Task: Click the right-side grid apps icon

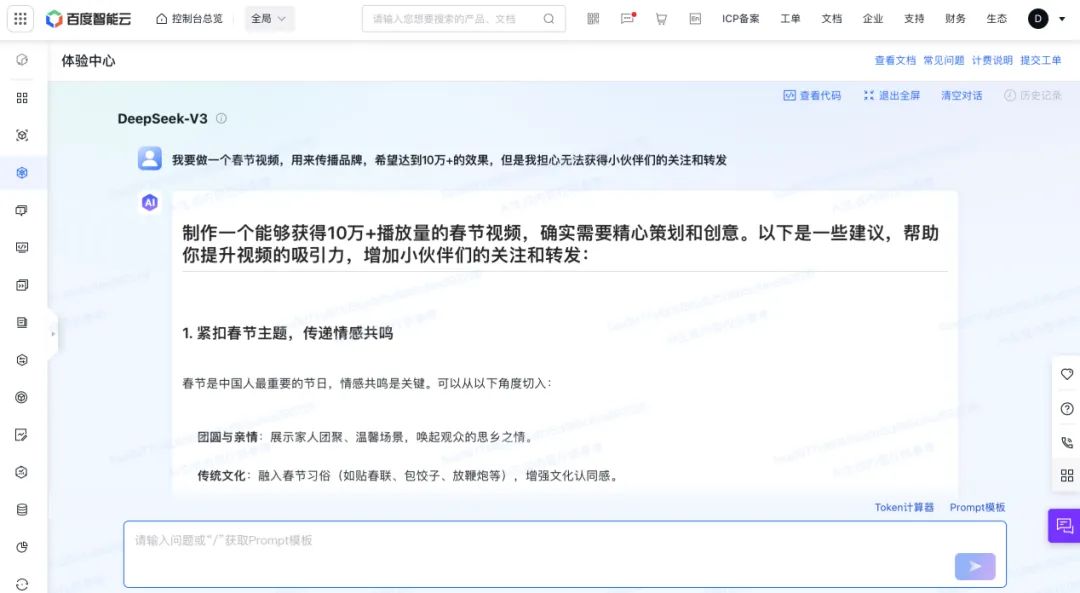Action: (x=1067, y=476)
